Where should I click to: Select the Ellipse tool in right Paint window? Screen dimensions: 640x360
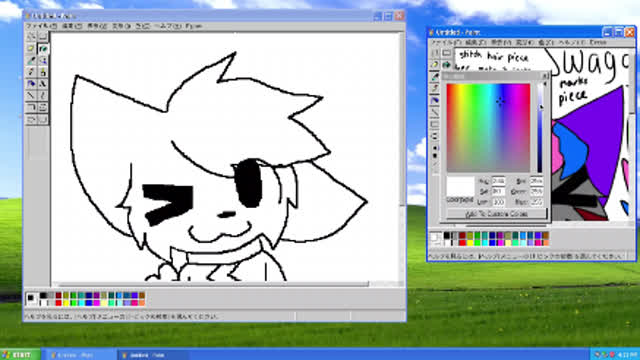point(435,136)
